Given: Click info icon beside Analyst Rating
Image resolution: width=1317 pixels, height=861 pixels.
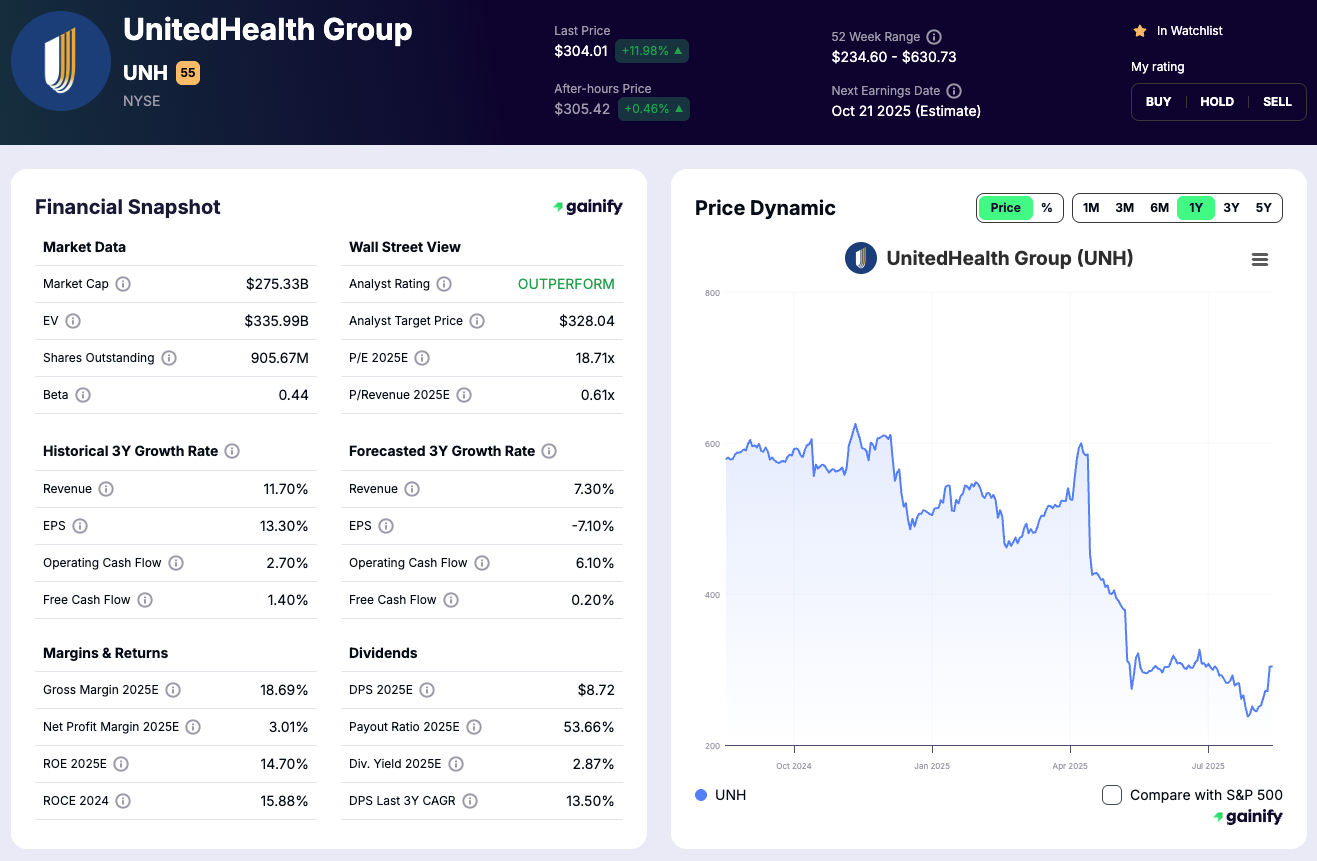Looking at the screenshot, I should tap(444, 284).
